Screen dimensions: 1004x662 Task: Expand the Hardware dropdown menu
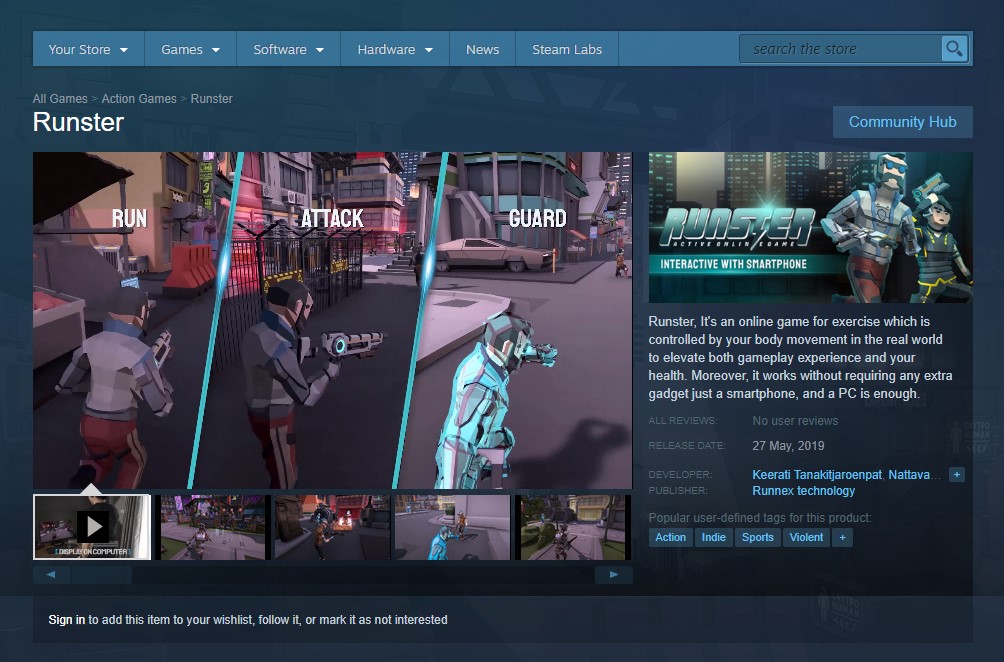(394, 49)
